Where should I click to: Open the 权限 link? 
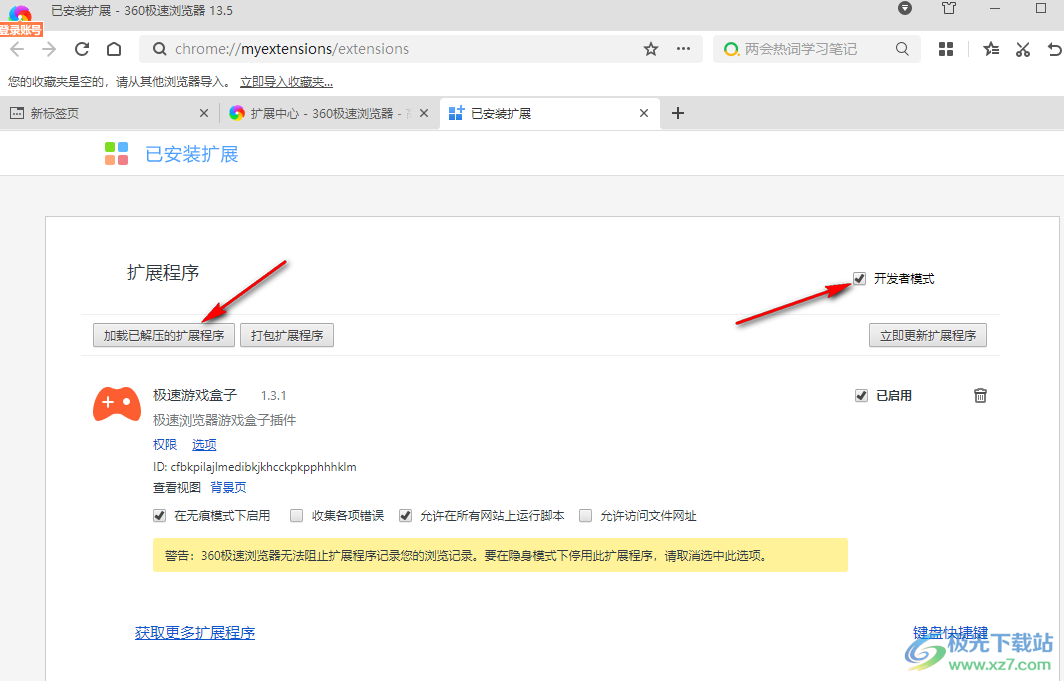click(x=165, y=444)
